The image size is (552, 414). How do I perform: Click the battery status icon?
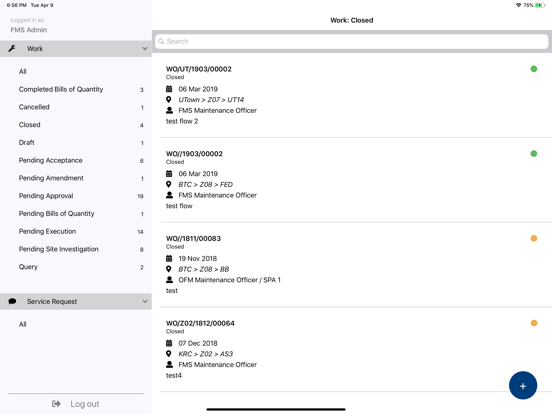coord(540,5)
